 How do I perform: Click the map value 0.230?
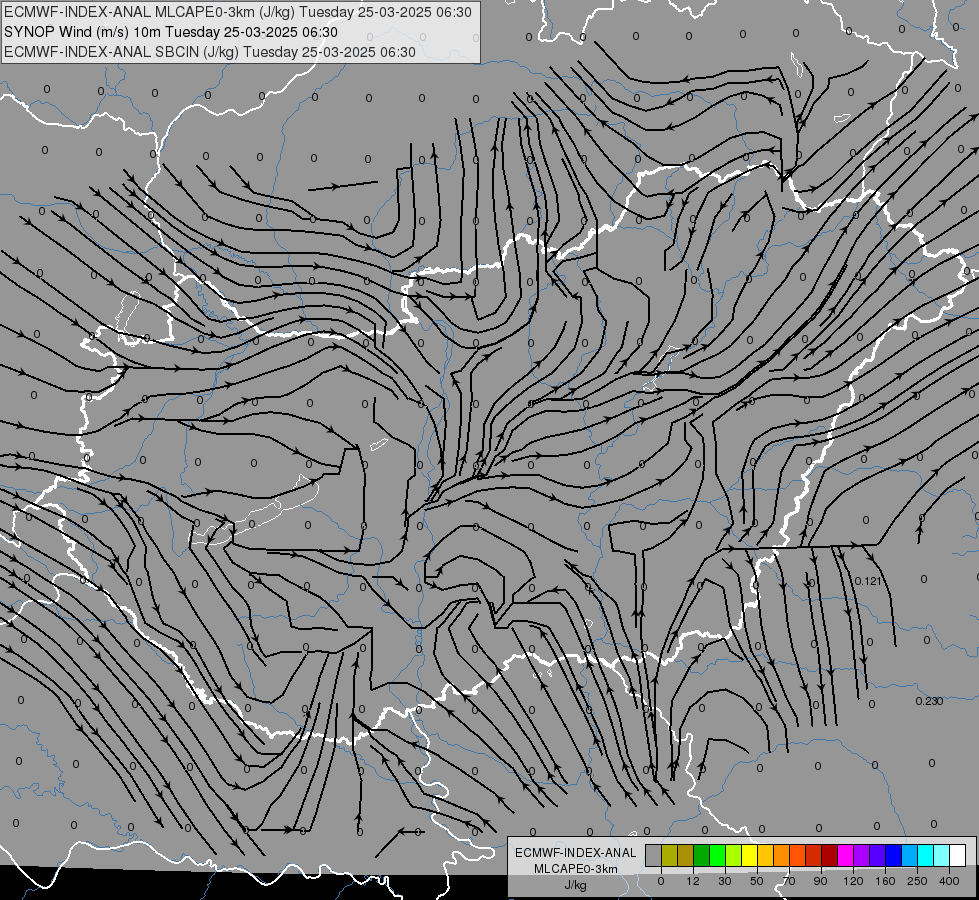tap(929, 701)
